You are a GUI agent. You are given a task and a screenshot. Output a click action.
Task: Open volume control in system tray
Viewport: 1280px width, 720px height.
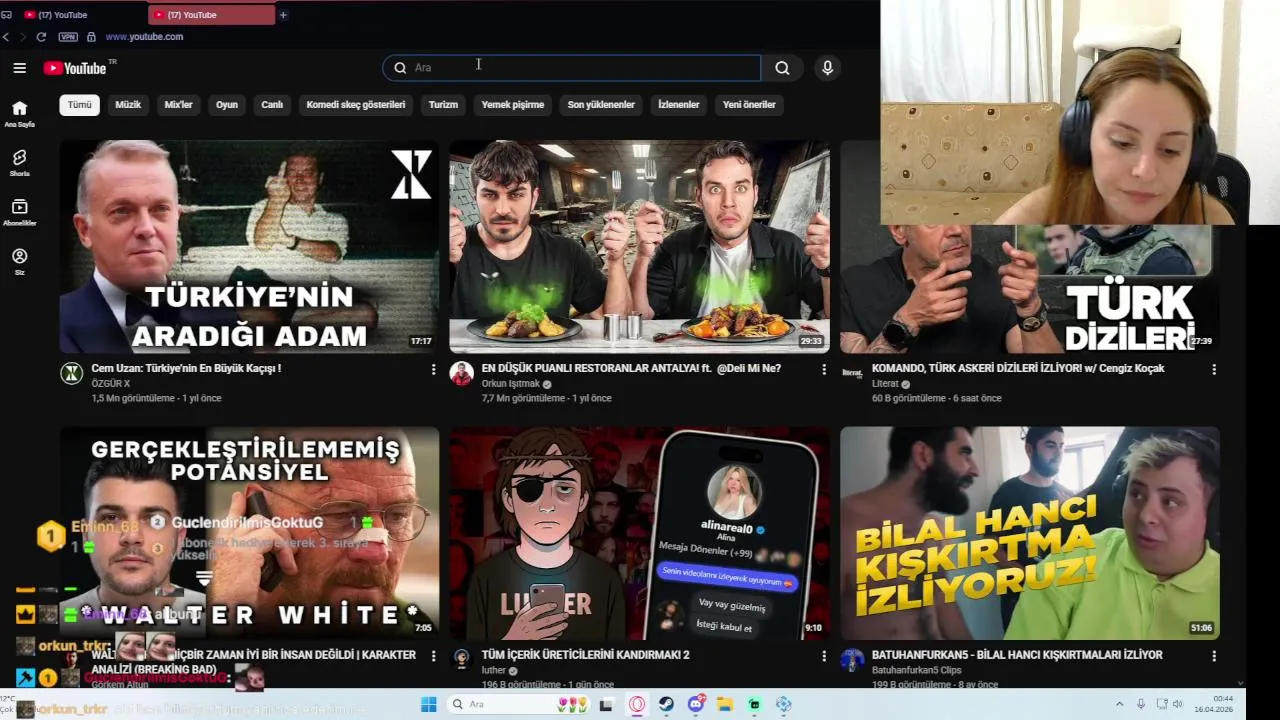click(x=1177, y=704)
